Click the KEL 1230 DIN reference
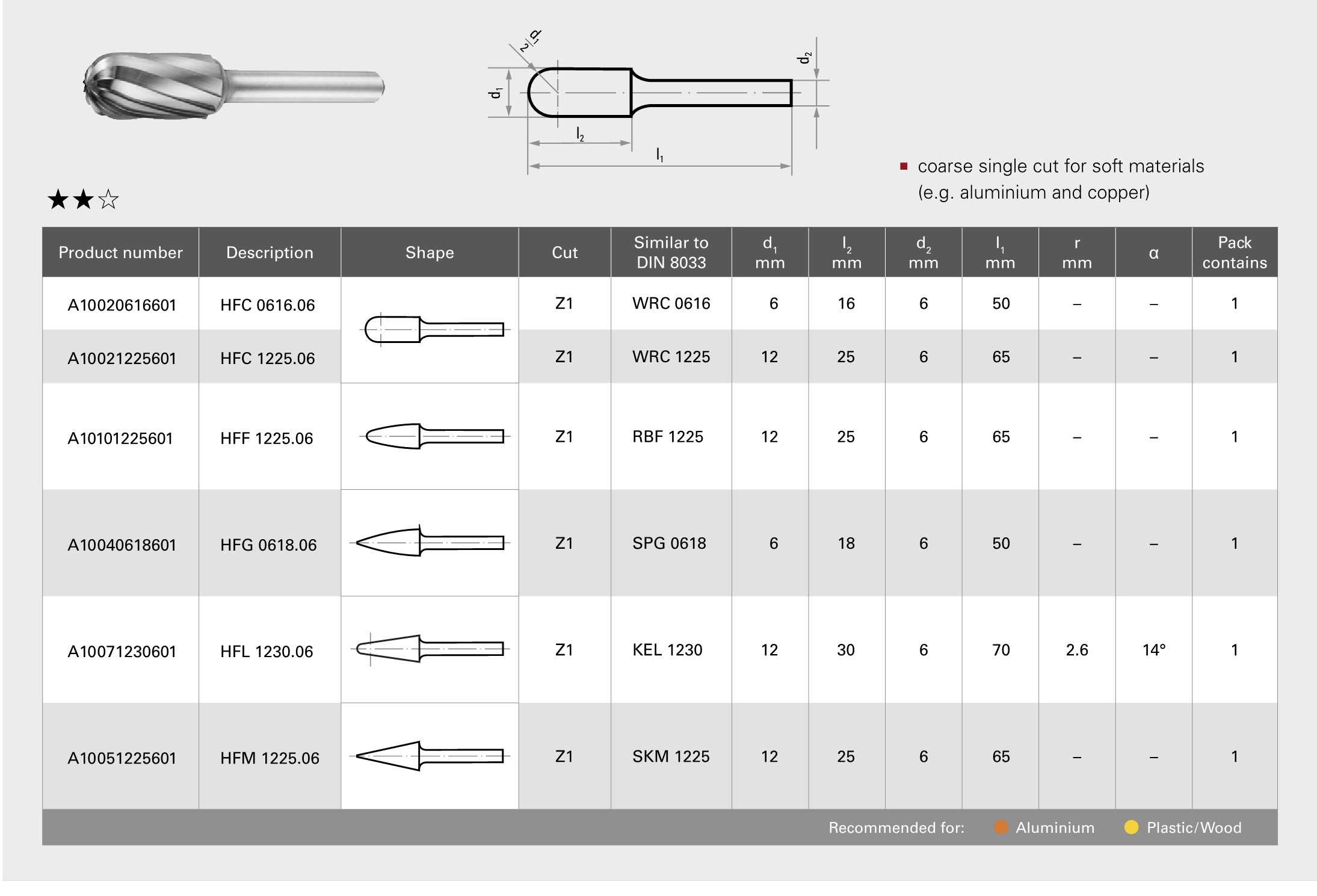This screenshot has width=1317, height=896. pyautogui.click(x=667, y=650)
